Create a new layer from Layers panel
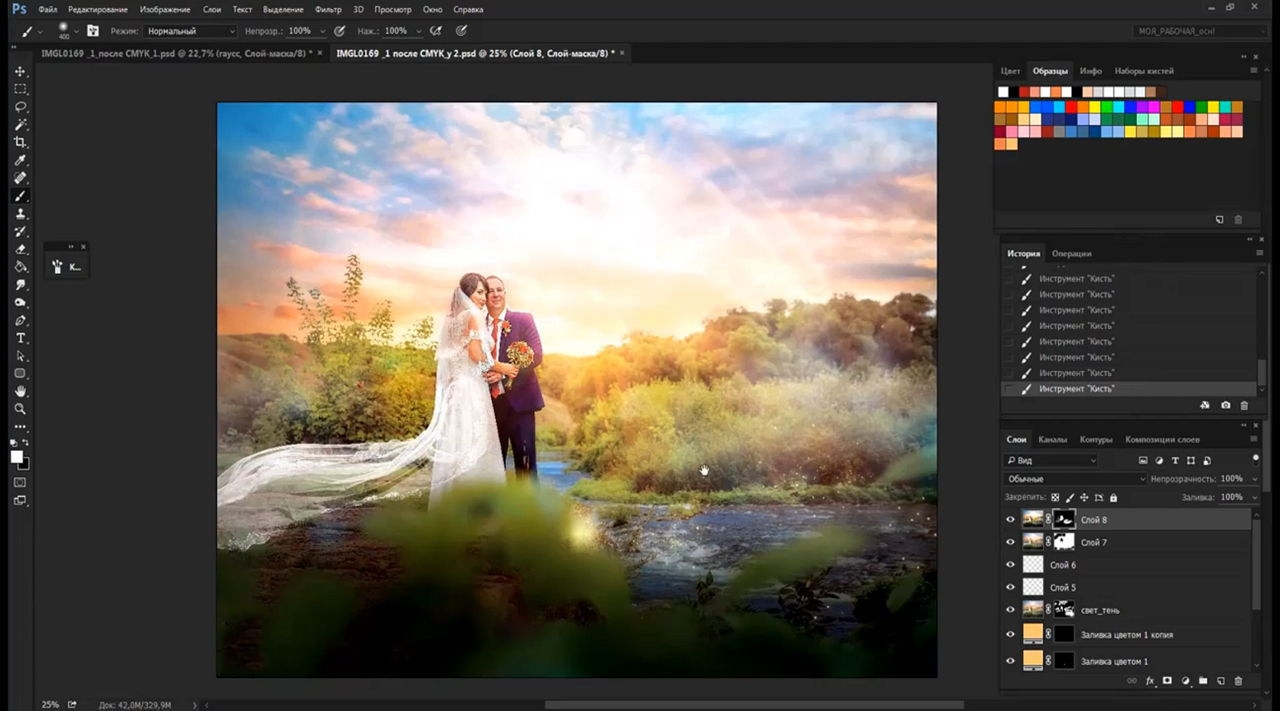 tap(1220, 681)
